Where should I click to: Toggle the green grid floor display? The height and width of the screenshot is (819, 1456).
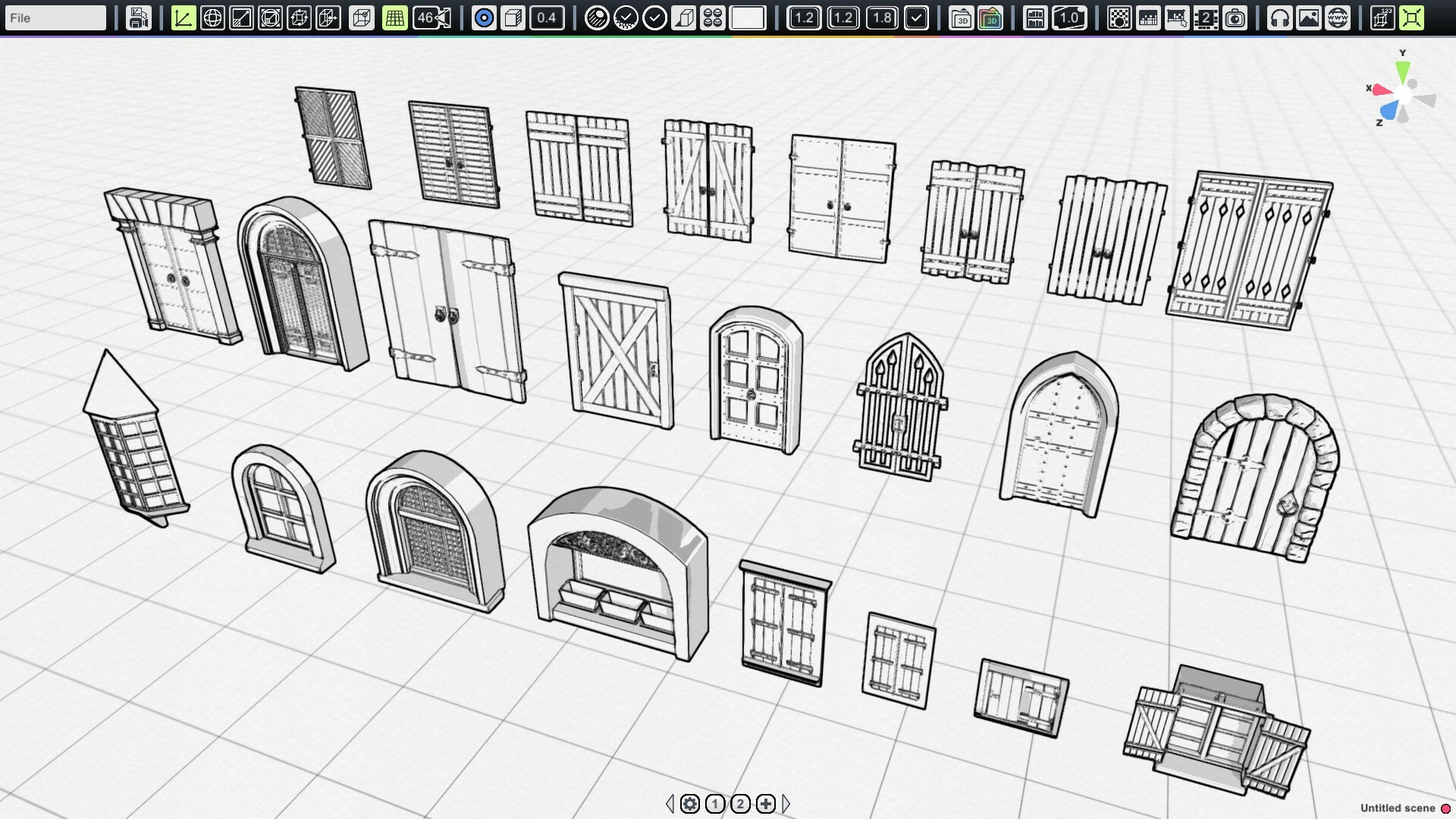(x=394, y=17)
